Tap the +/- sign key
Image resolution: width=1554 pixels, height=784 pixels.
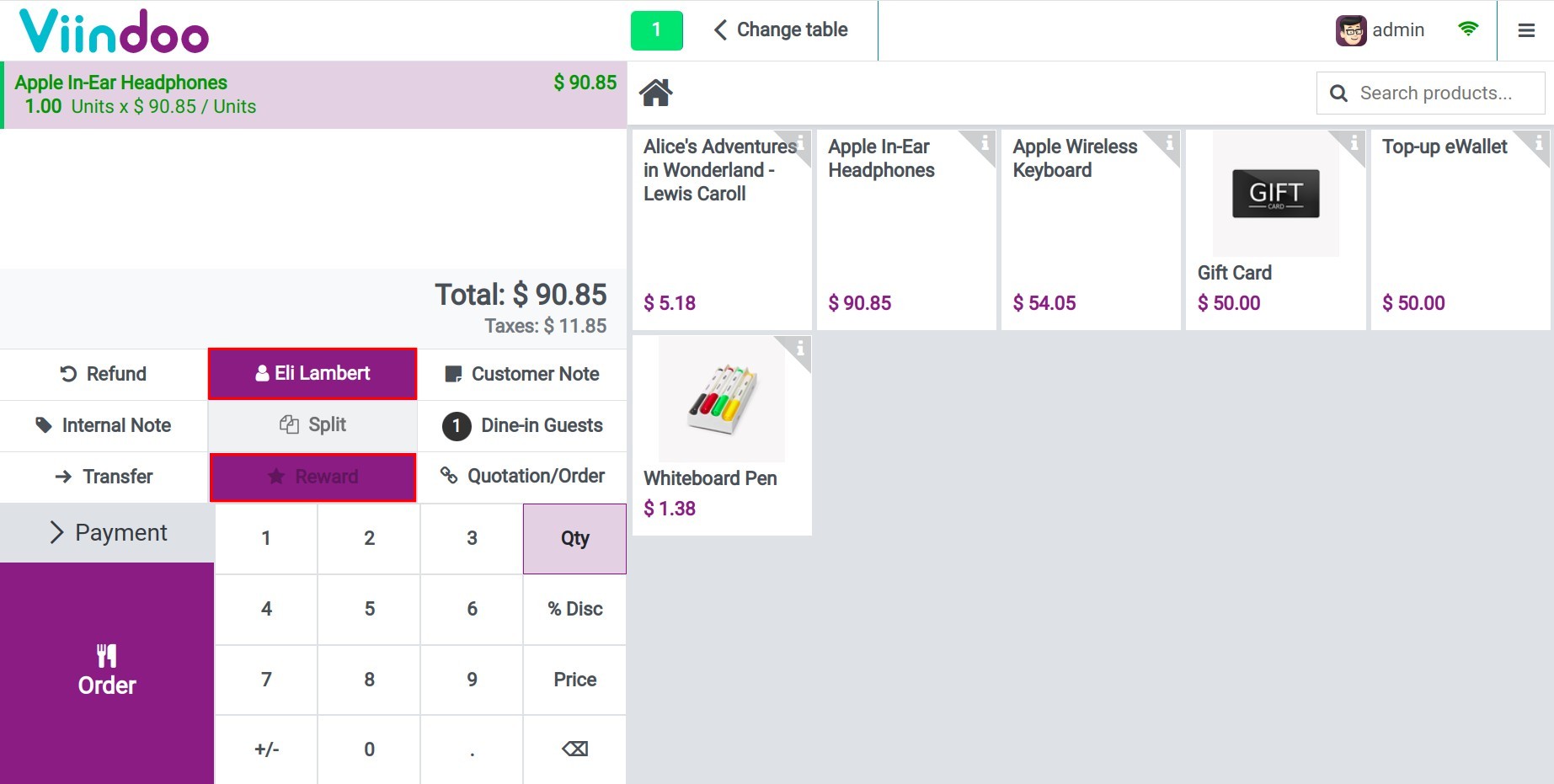coord(266,749)
